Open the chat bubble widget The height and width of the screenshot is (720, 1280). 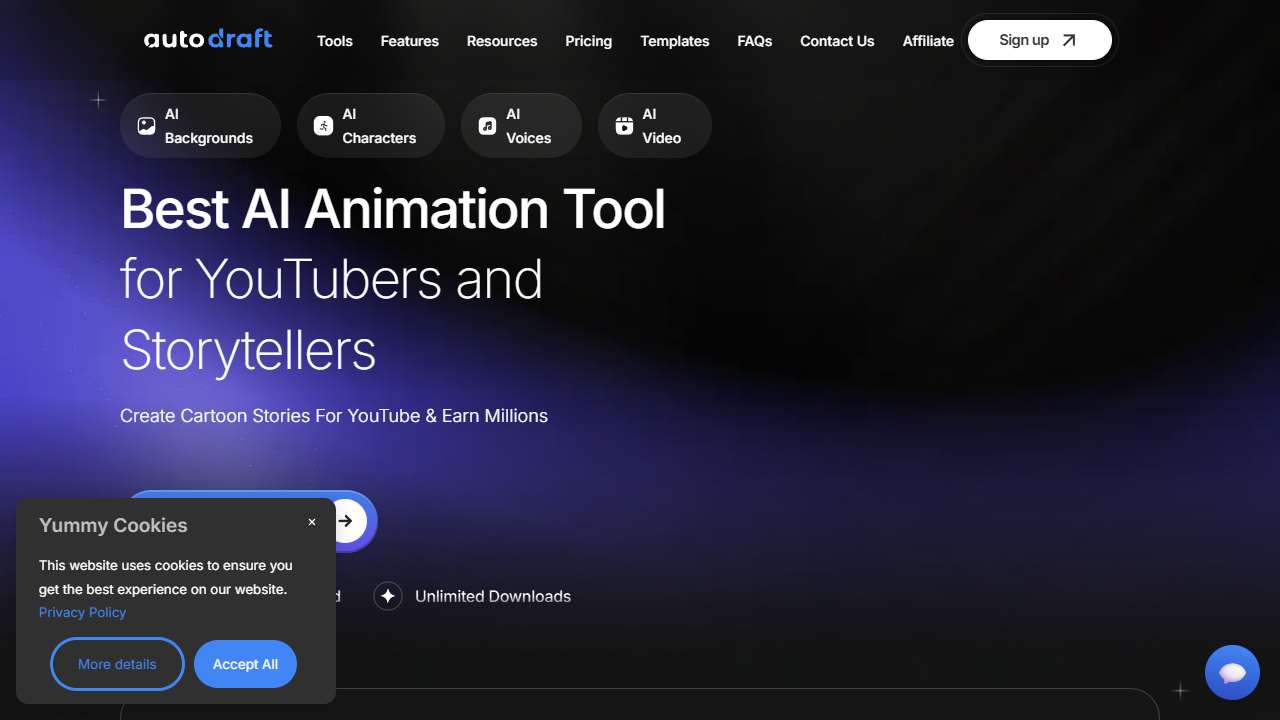pos(1232,672)
